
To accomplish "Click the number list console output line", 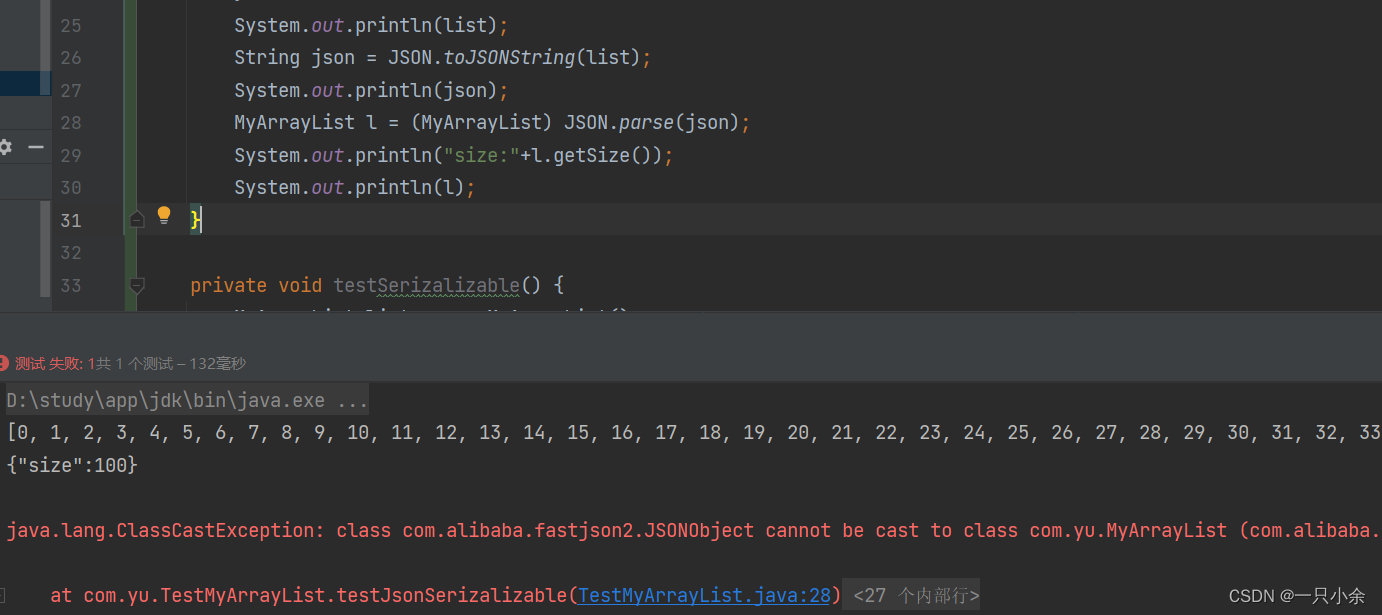I will (x=694, y=433).
